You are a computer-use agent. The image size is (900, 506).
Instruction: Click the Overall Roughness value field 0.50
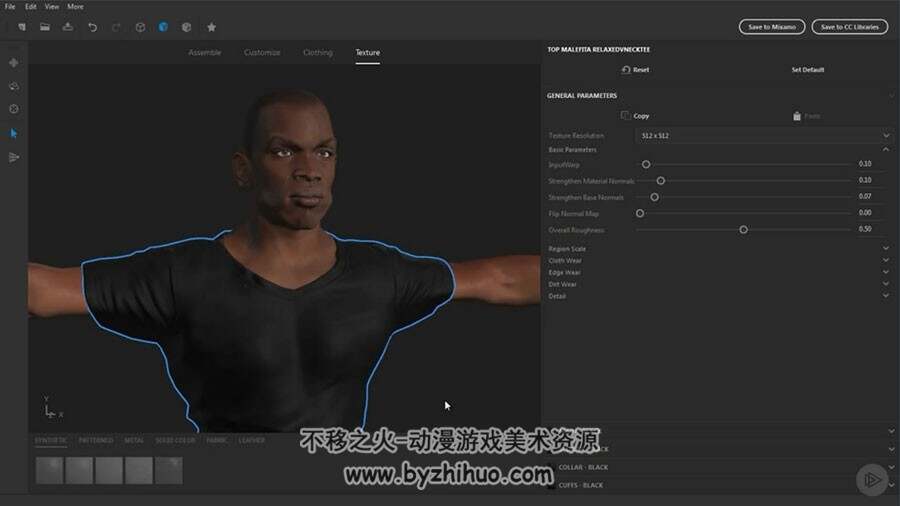[865, 229]
